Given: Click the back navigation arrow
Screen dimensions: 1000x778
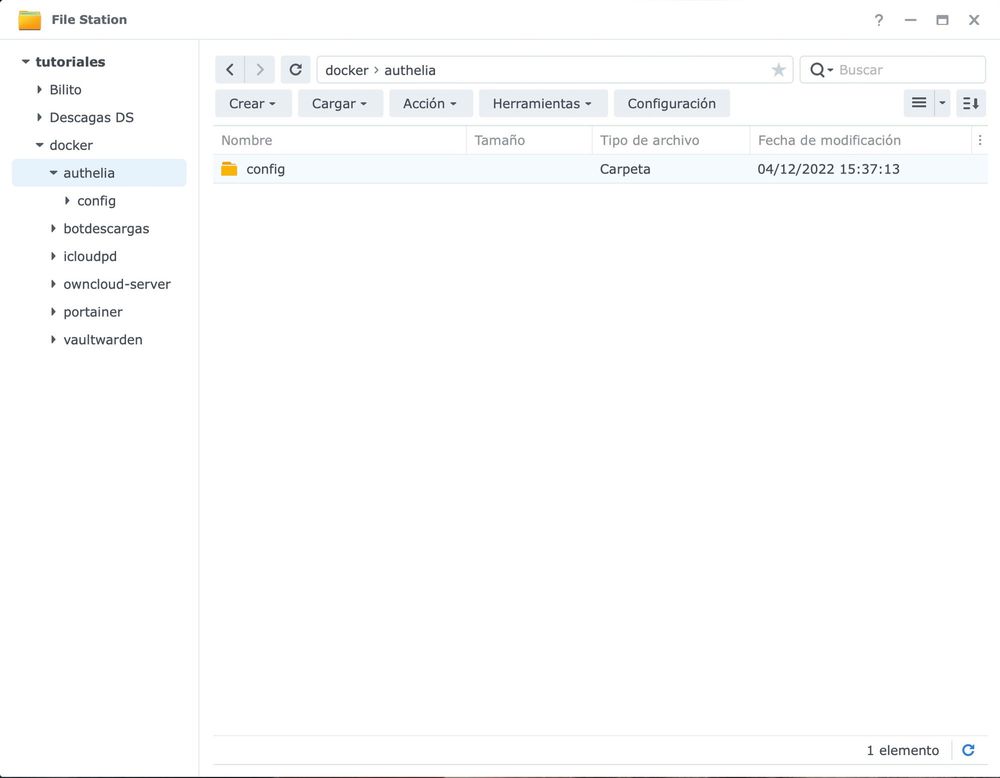Looking at the screenshot, I should (229, 69).
